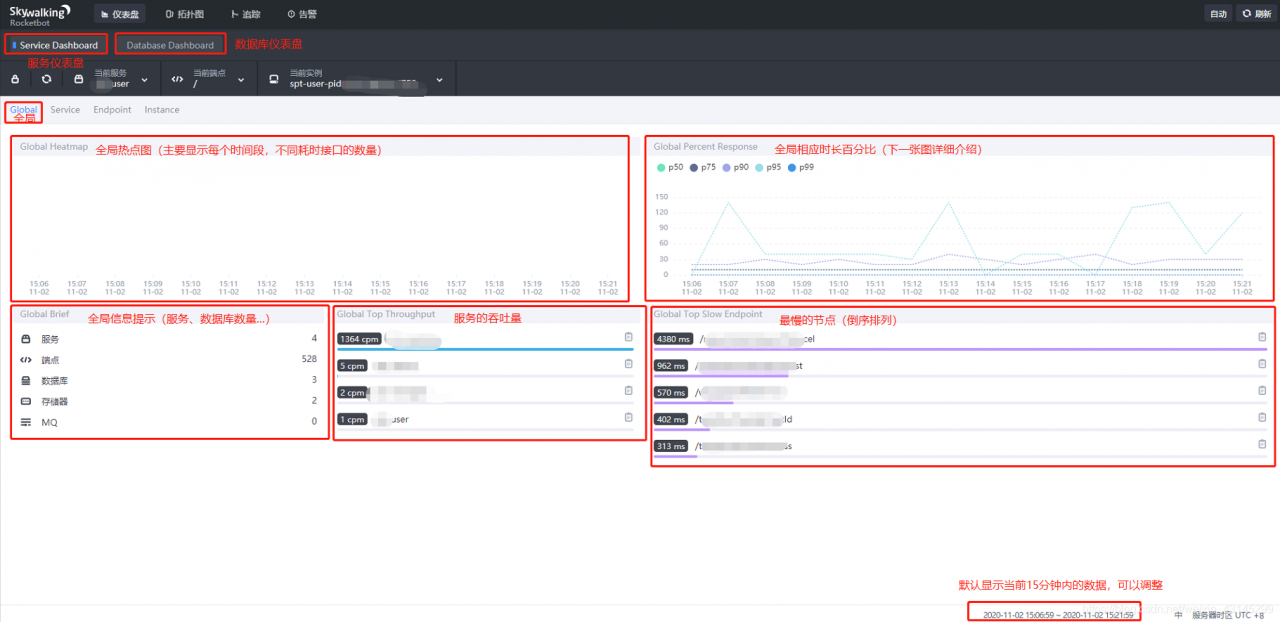
Task: Copy the 2 cpm service name
Action: click(x=629, y=391)
